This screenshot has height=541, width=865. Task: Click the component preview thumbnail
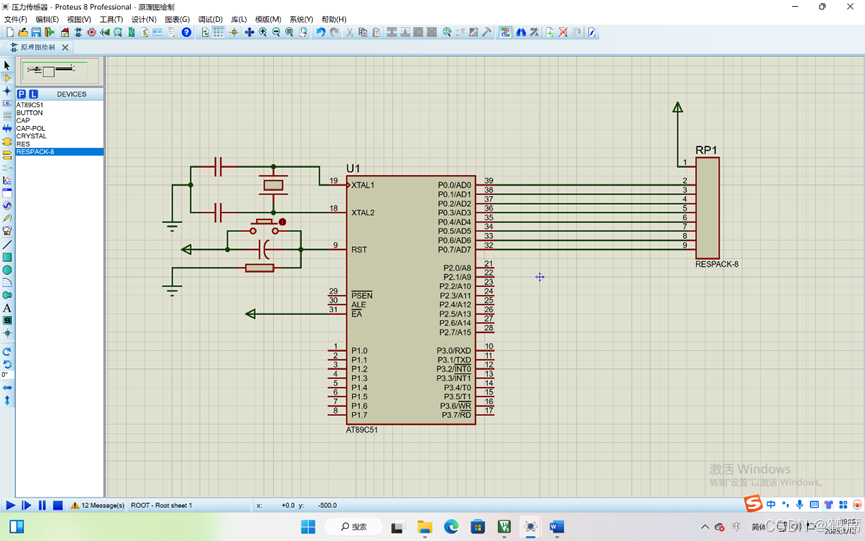(x=60, y=71)
